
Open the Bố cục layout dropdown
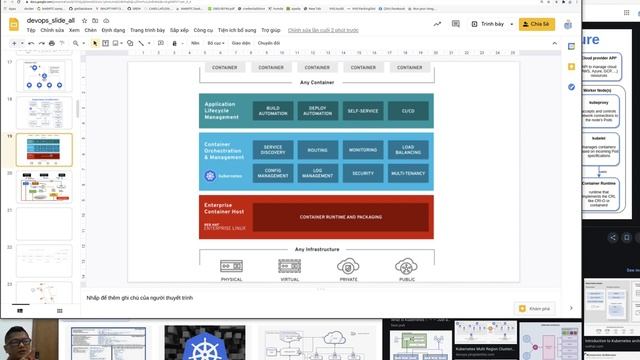click(216, 43)
